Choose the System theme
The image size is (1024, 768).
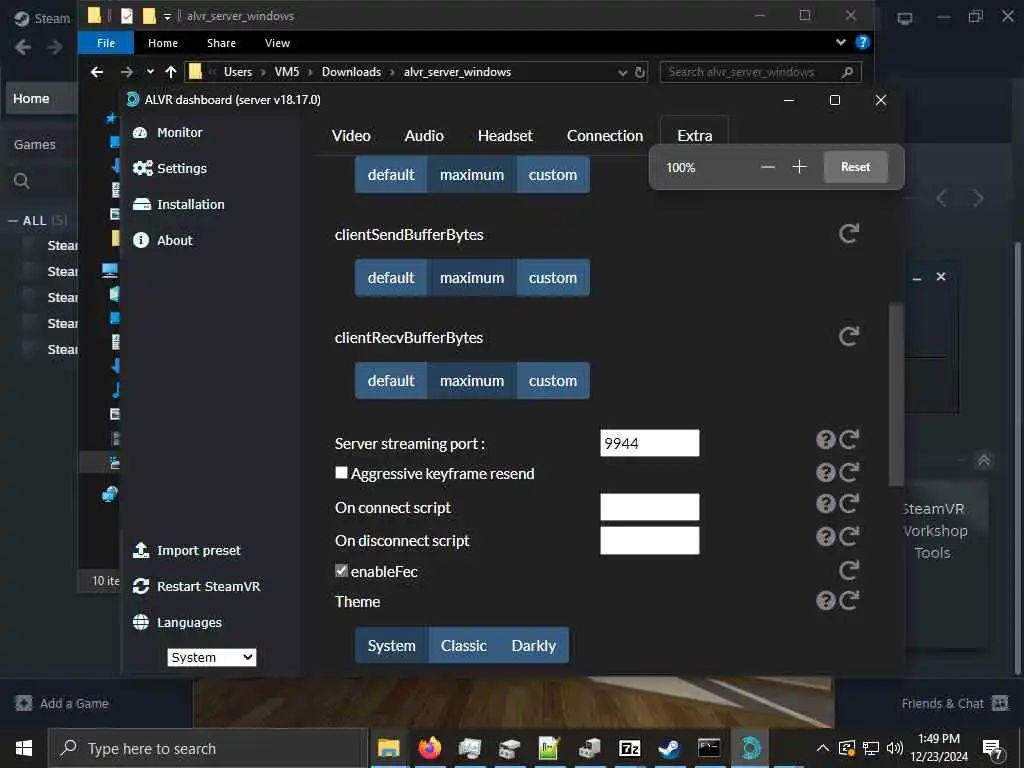tap(391, 645)
